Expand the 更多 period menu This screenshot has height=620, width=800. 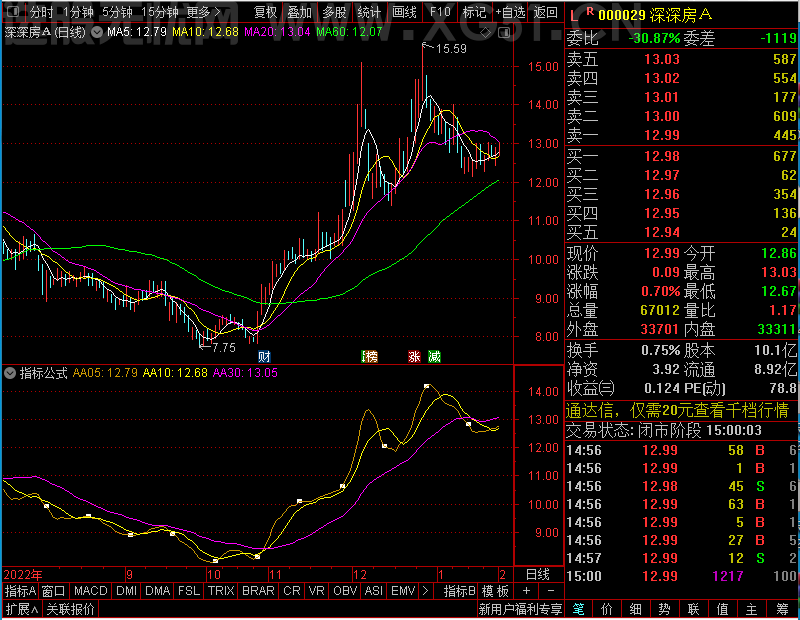[204, 11]
